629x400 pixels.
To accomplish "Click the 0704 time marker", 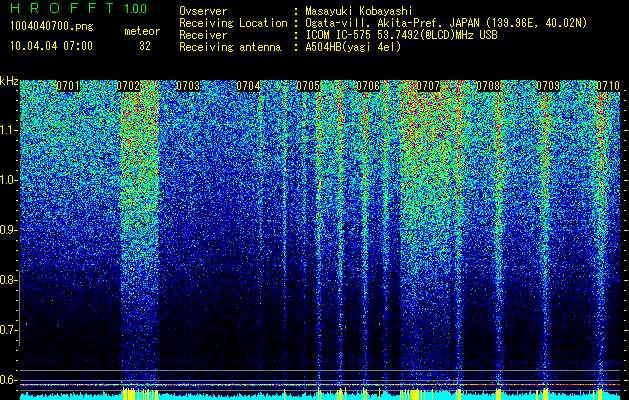I will pyautogui.click(x=248, y=86).
